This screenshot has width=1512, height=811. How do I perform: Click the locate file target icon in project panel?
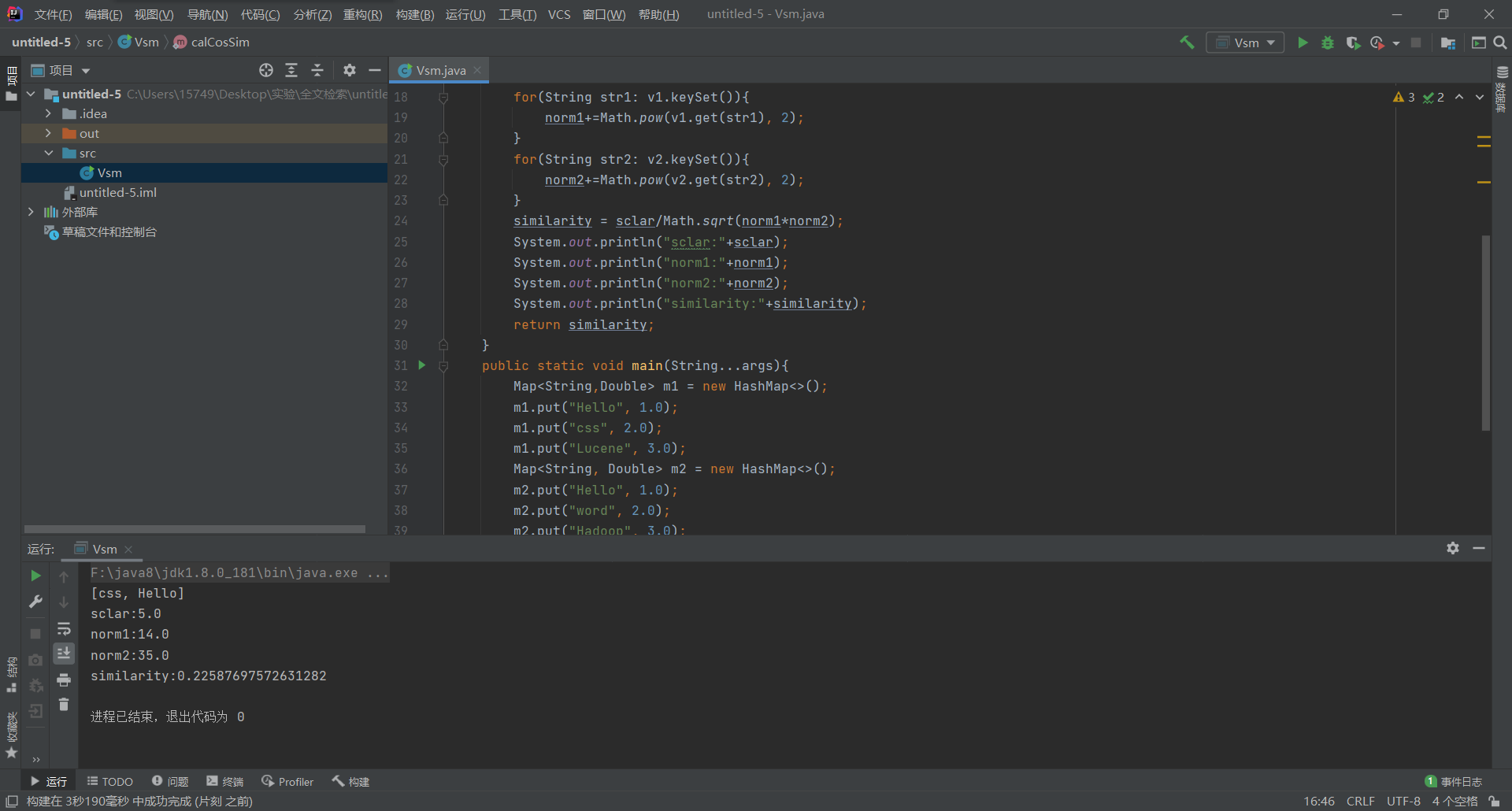pyautogui.click(x=266, y=71)
